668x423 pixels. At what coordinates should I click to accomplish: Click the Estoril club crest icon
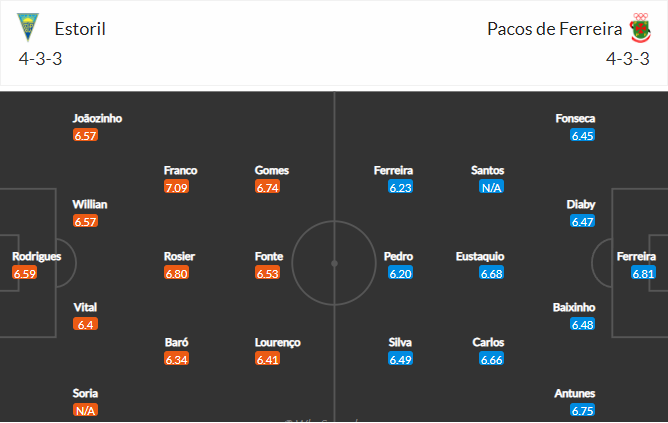[x=28, y=27]
